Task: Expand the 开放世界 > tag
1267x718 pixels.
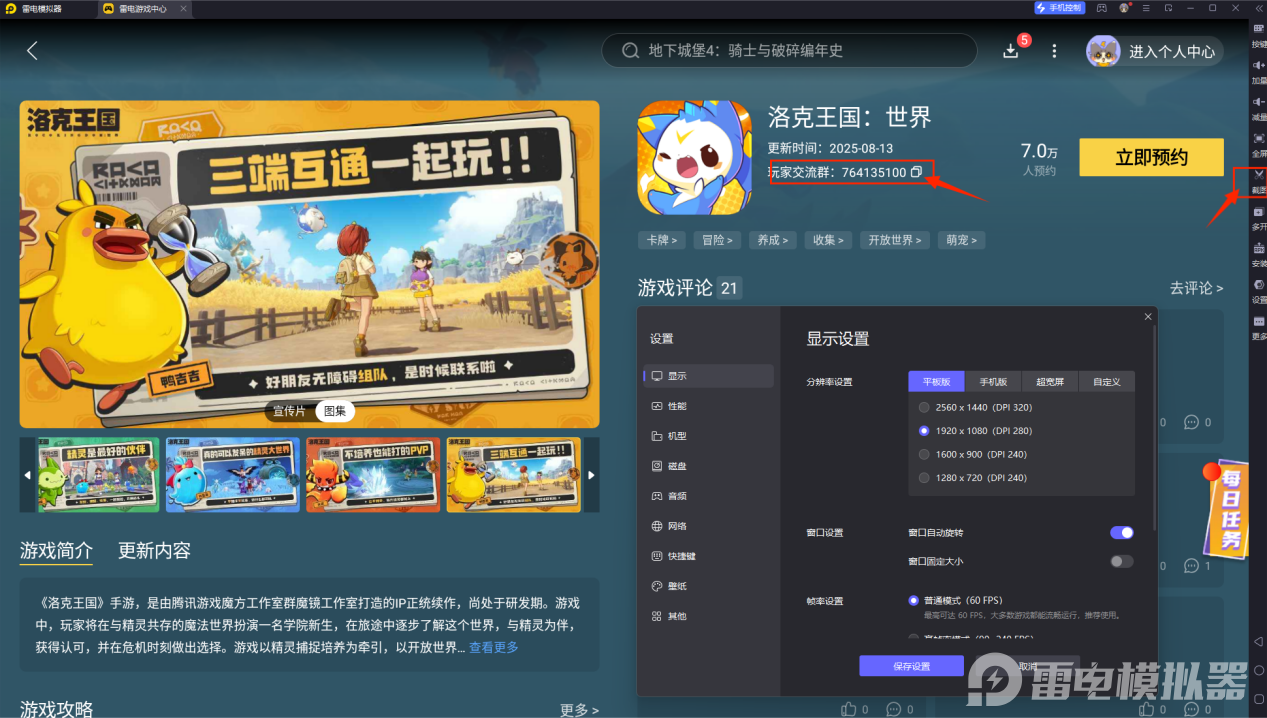Action: click(x=896, y=240)
